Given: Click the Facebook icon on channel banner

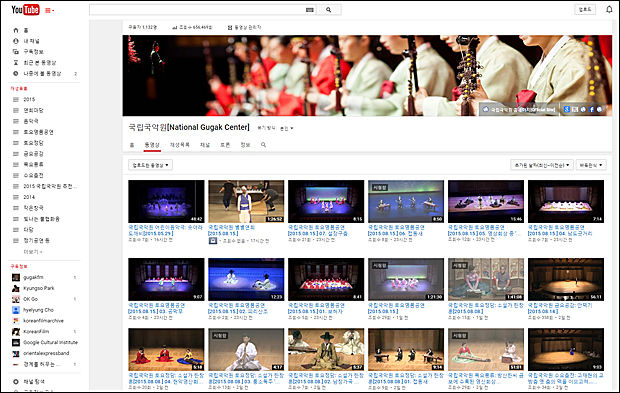Looking at the screenshot, I should click(592, 109).
